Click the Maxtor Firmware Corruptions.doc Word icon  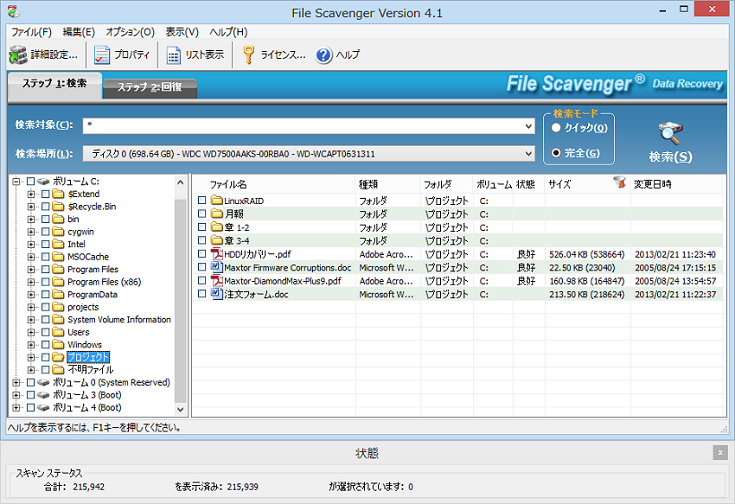pyautogui.click(x=216, y=267)
